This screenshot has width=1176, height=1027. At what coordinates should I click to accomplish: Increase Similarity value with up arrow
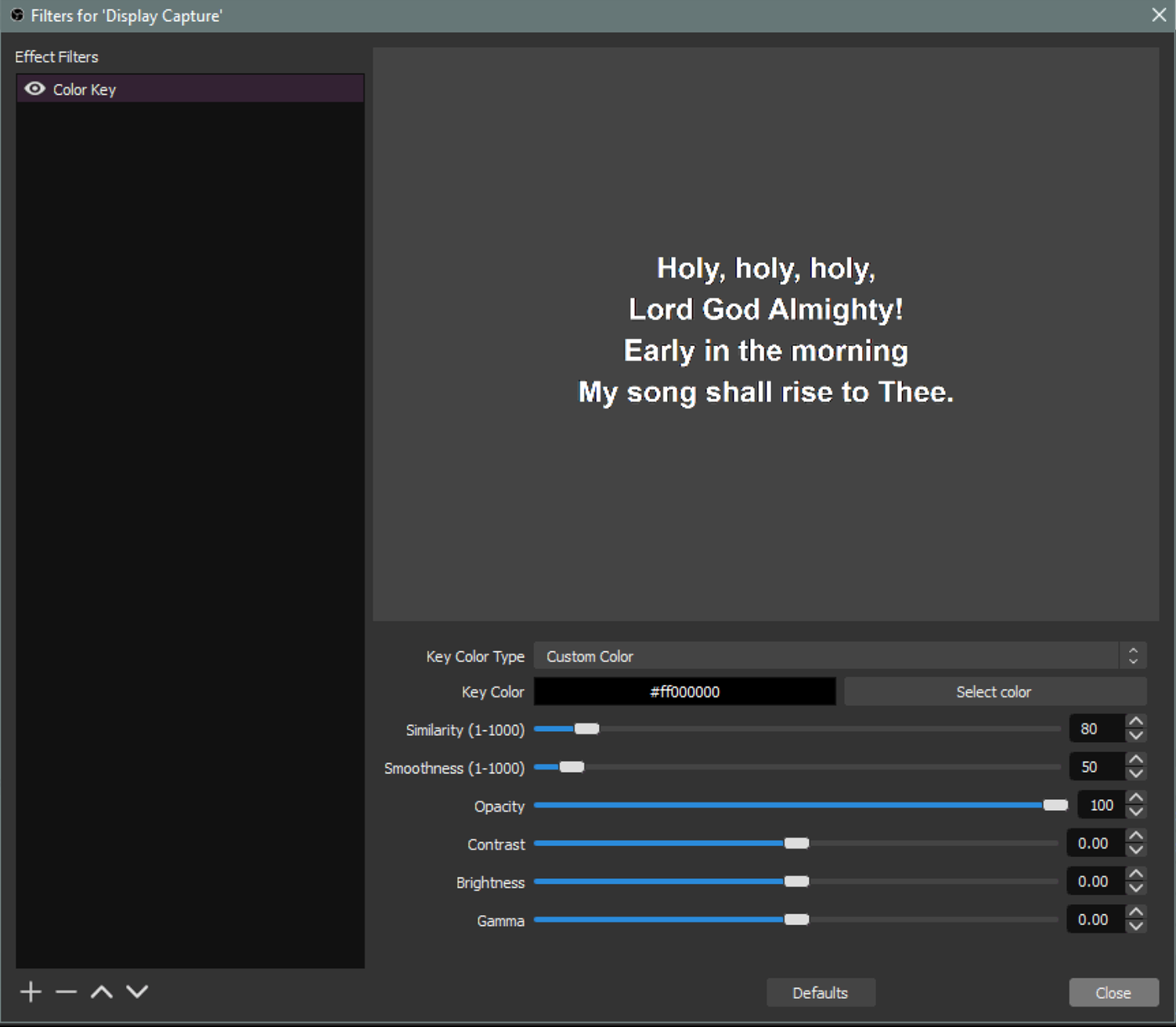tap(1135, 721)
